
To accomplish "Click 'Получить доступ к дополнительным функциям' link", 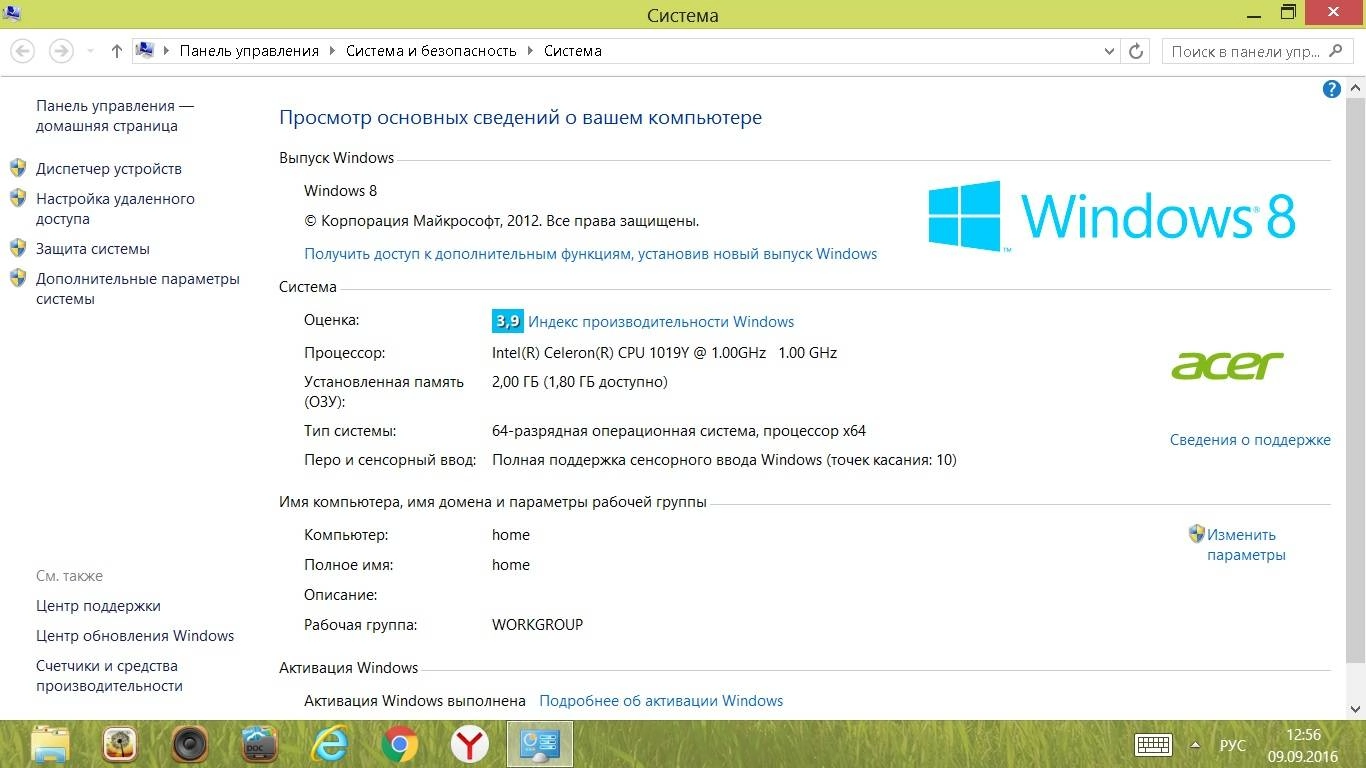I will click(591, 254).
